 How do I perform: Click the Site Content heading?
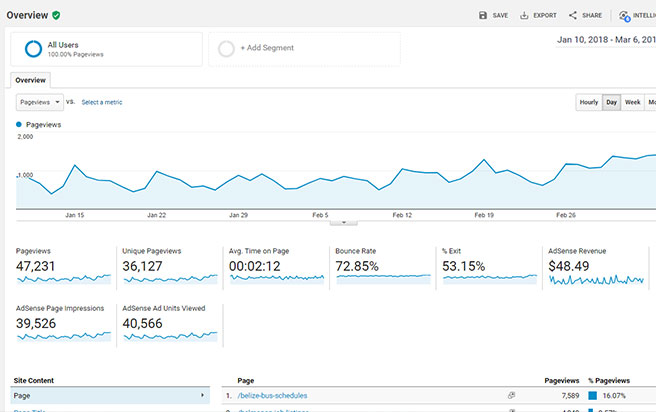coord(33,381)
